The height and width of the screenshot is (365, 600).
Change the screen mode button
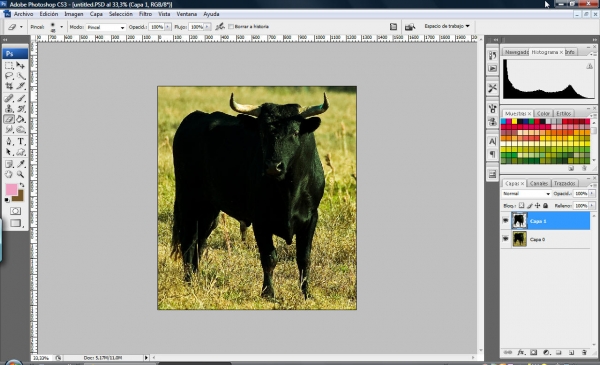coord(15,223)
